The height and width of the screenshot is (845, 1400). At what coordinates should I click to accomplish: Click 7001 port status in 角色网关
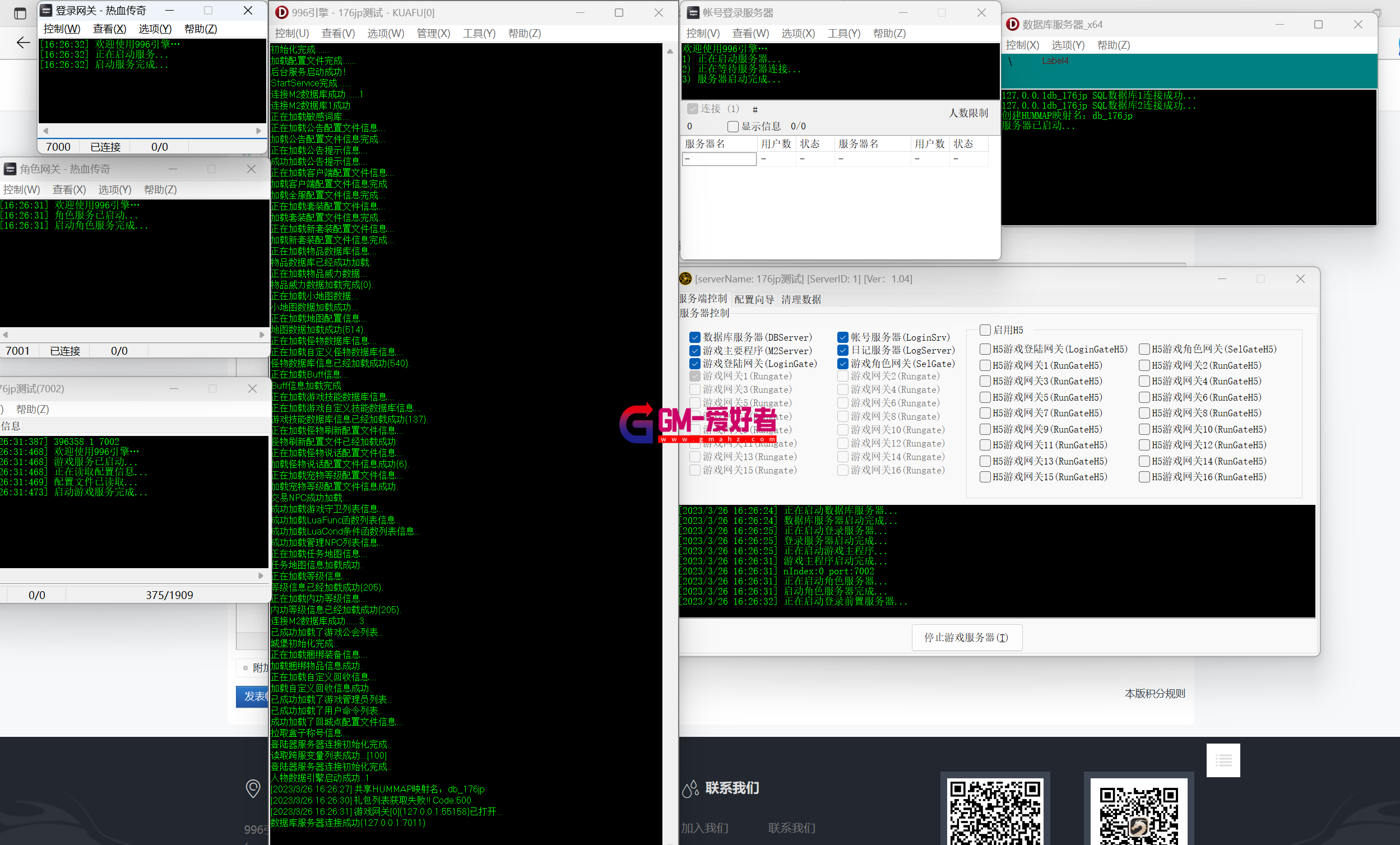click(17, 351)
